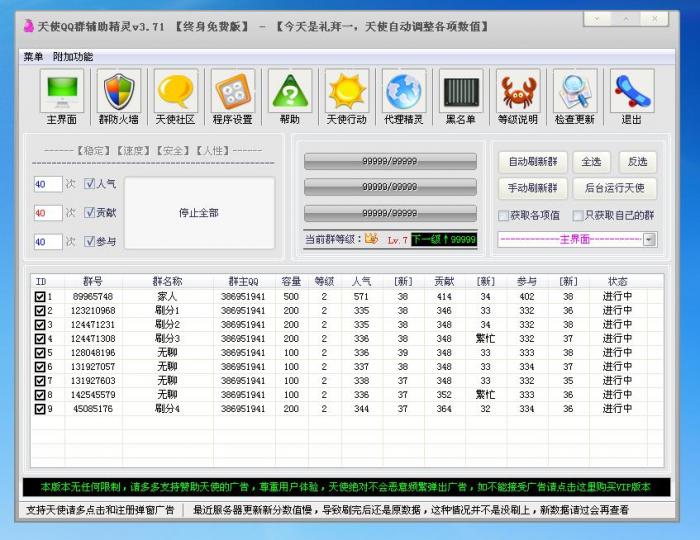Select group name 刷分3
700x540 pixels.
(167, 339)
